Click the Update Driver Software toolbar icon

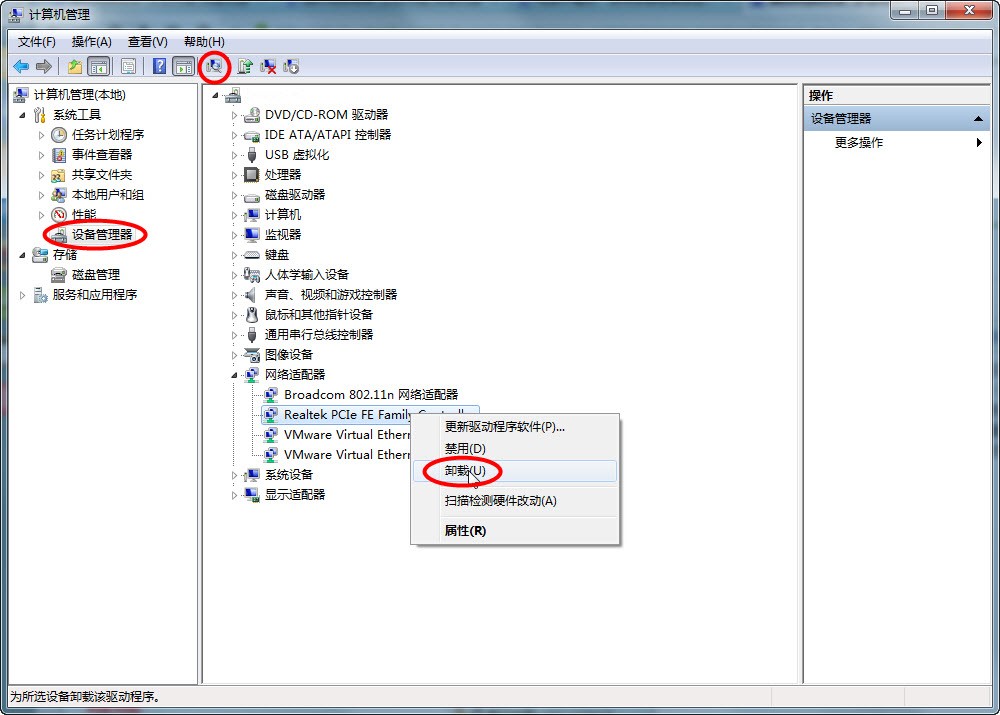[245, 66]
